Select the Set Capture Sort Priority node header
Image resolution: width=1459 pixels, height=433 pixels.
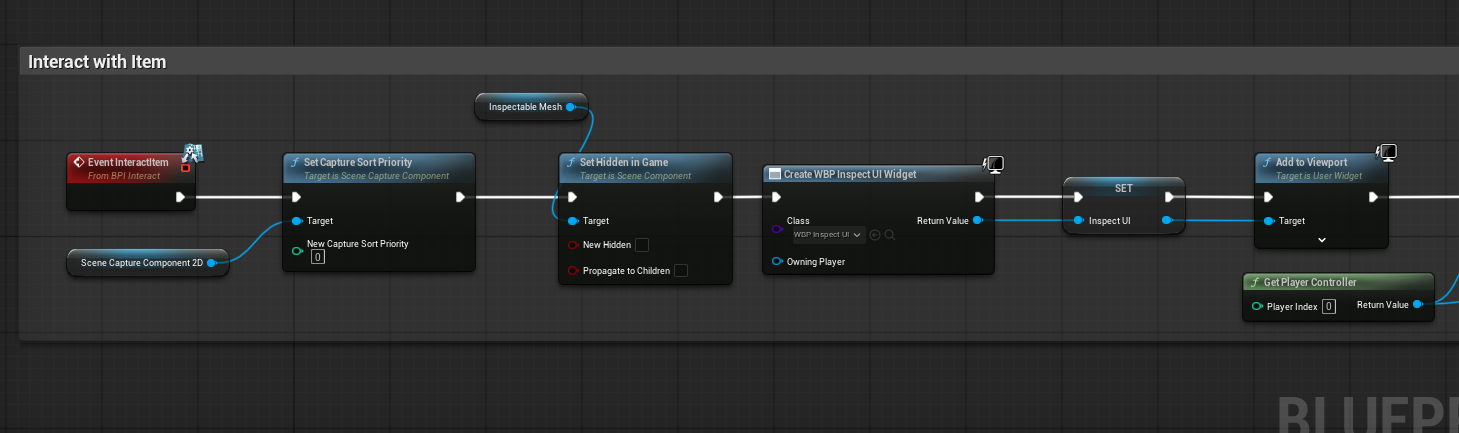[x=362, y=162]
